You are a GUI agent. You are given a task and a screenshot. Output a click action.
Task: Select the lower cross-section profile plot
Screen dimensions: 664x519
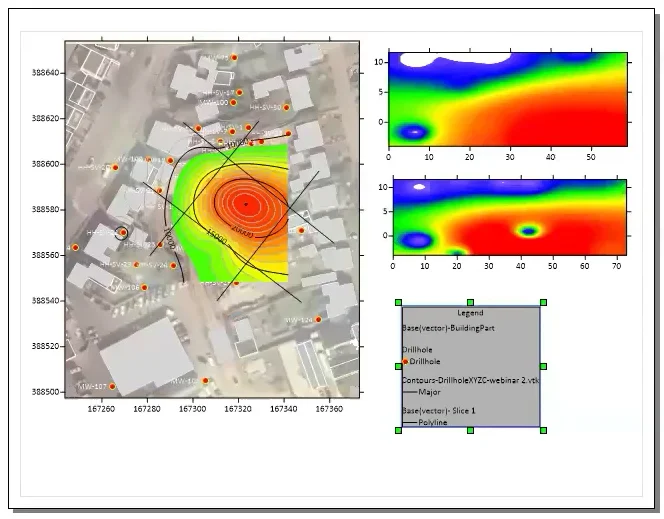click(510, 217)
